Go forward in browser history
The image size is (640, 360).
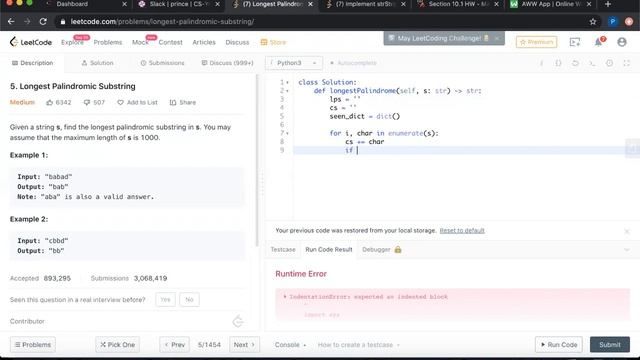(x=27, y=22)
